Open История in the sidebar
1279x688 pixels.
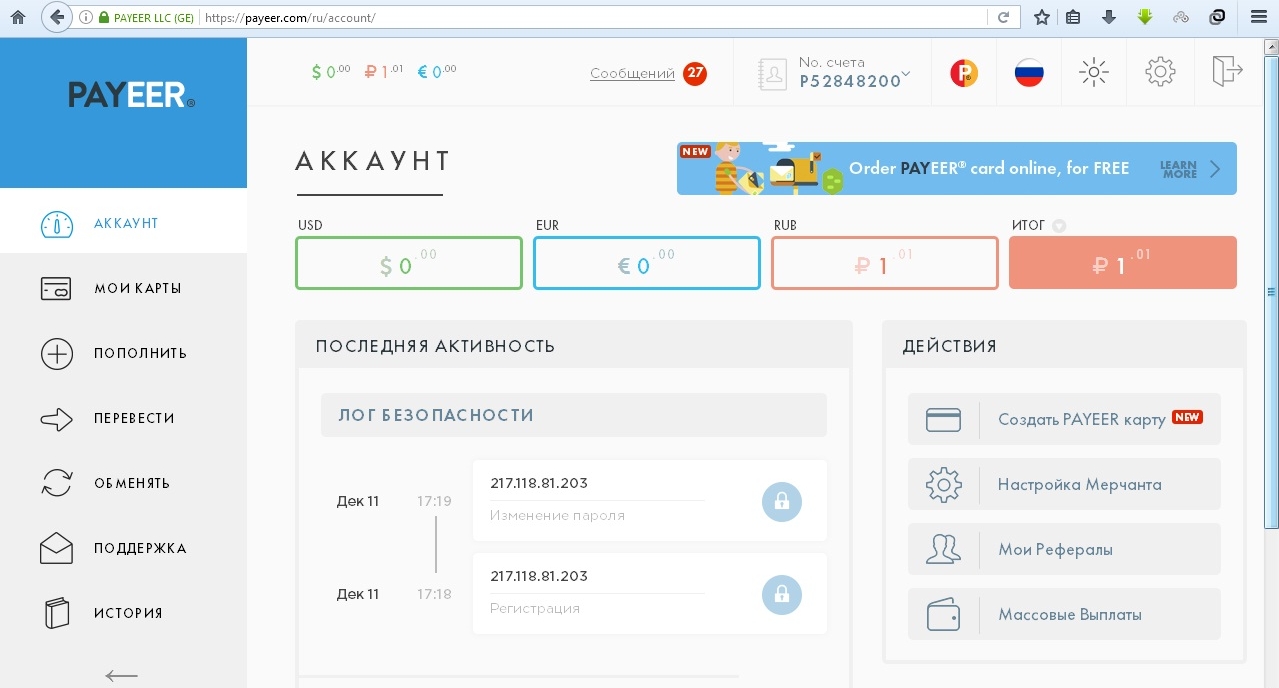(123, 613)
